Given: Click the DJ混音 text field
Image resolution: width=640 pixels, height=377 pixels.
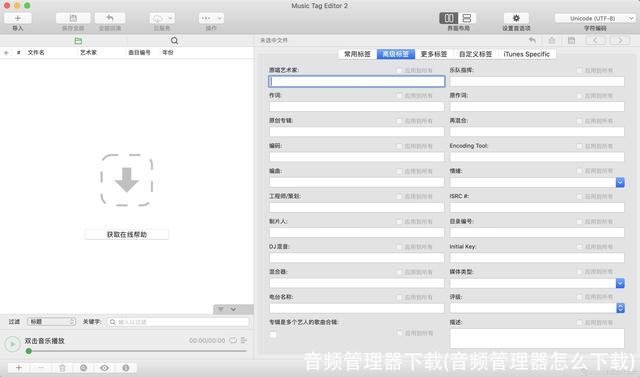Looking at the screenshot, I should (x=357, y=258).
